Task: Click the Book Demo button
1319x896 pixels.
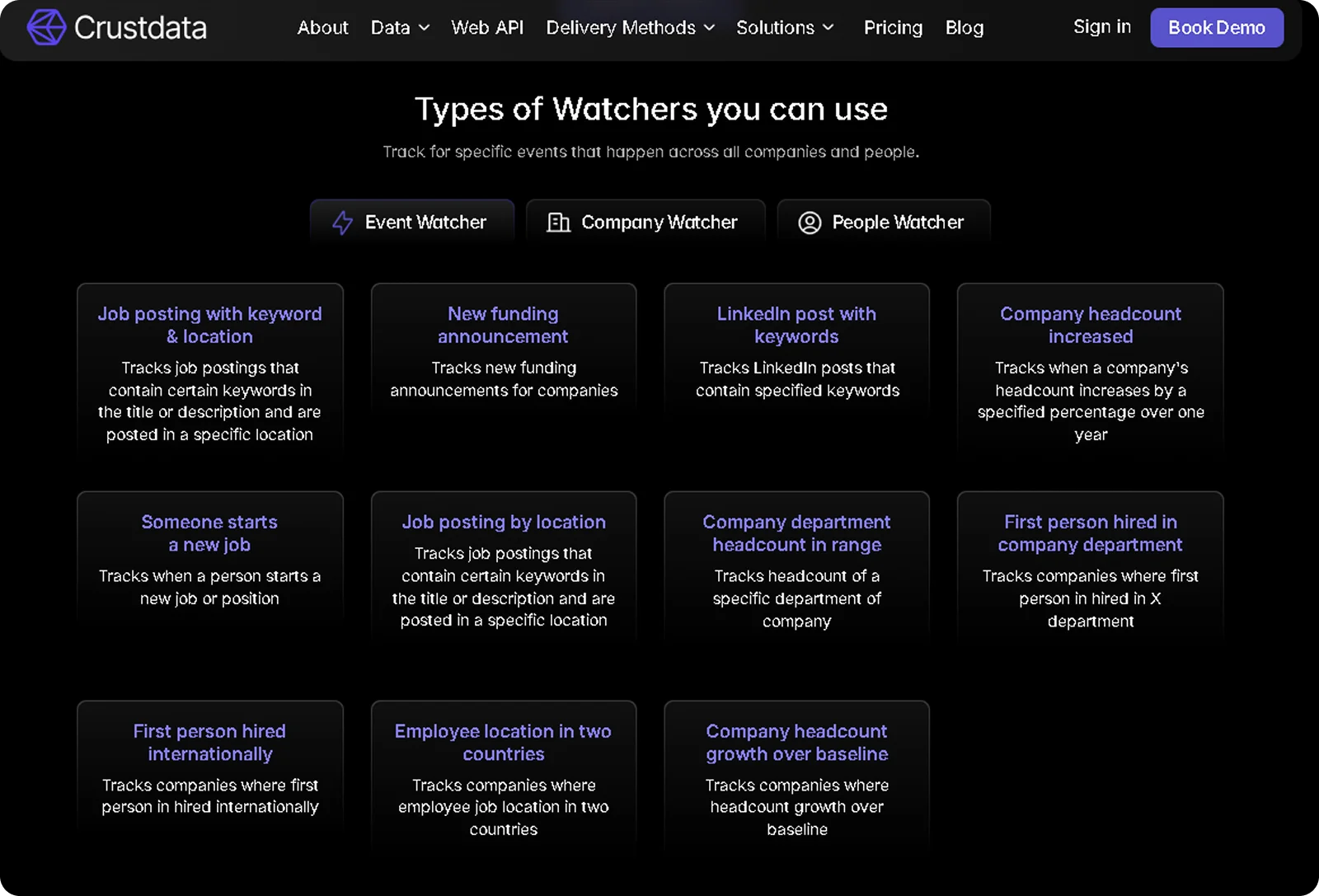Action: 1217,27
